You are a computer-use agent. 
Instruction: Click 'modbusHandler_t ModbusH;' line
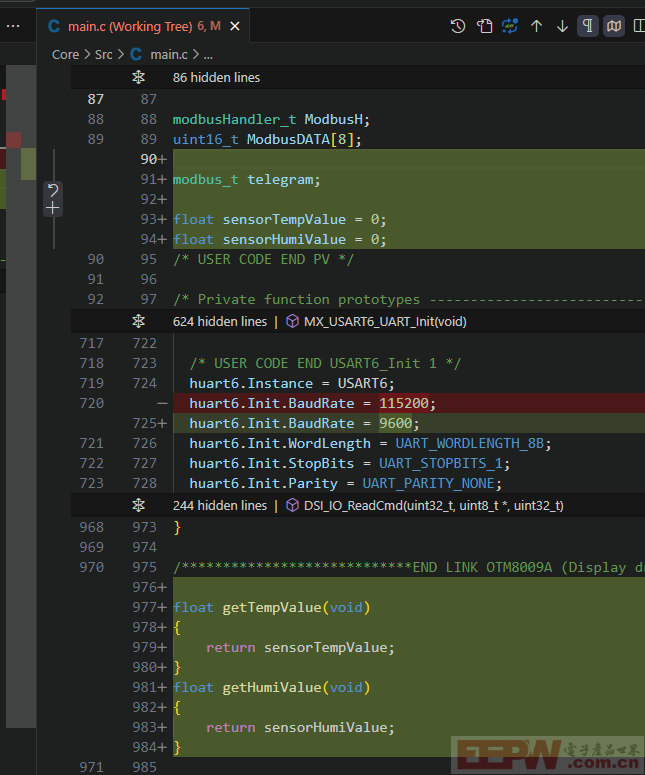[271, 120]
